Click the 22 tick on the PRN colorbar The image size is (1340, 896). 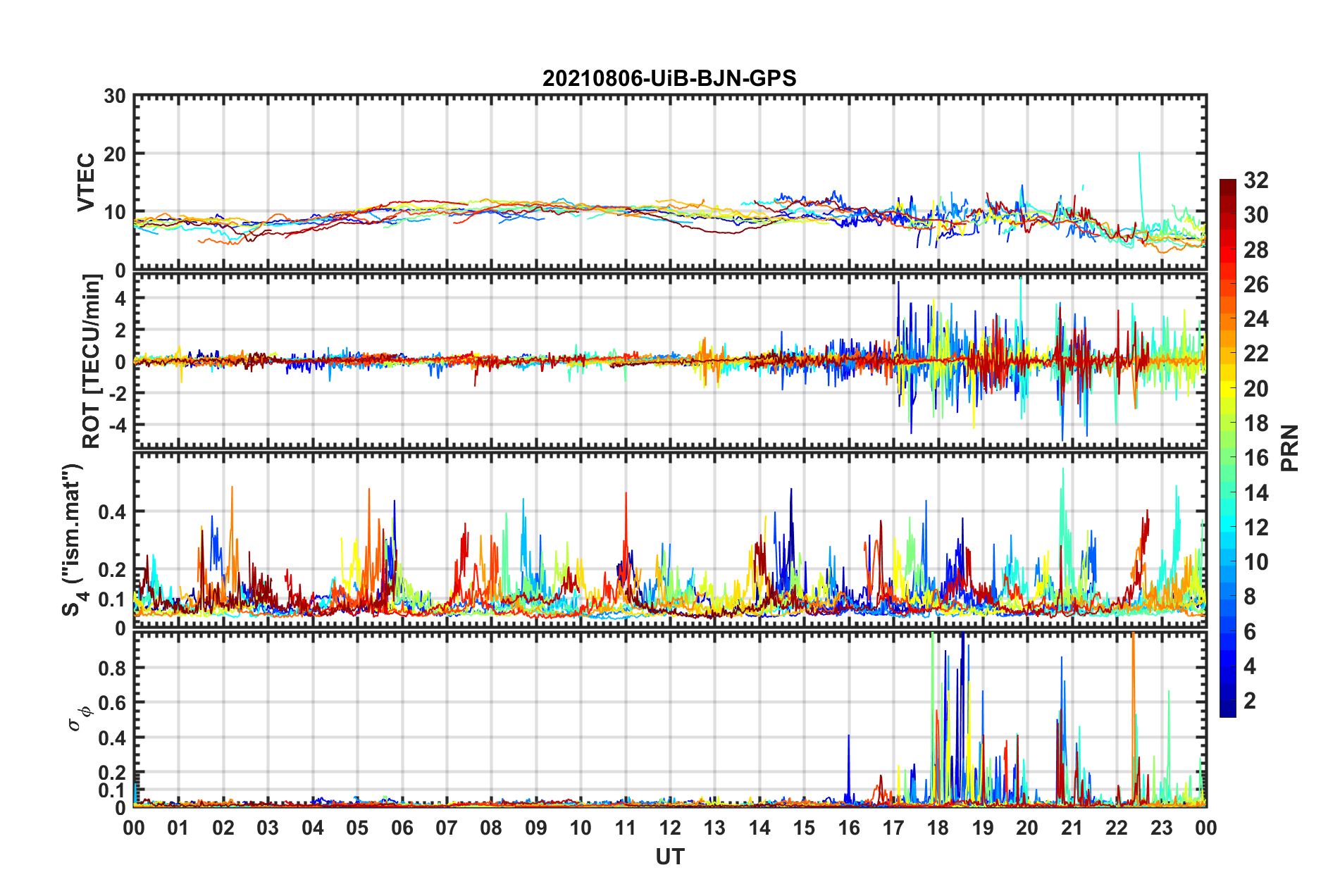click(x=1256, y=354)
